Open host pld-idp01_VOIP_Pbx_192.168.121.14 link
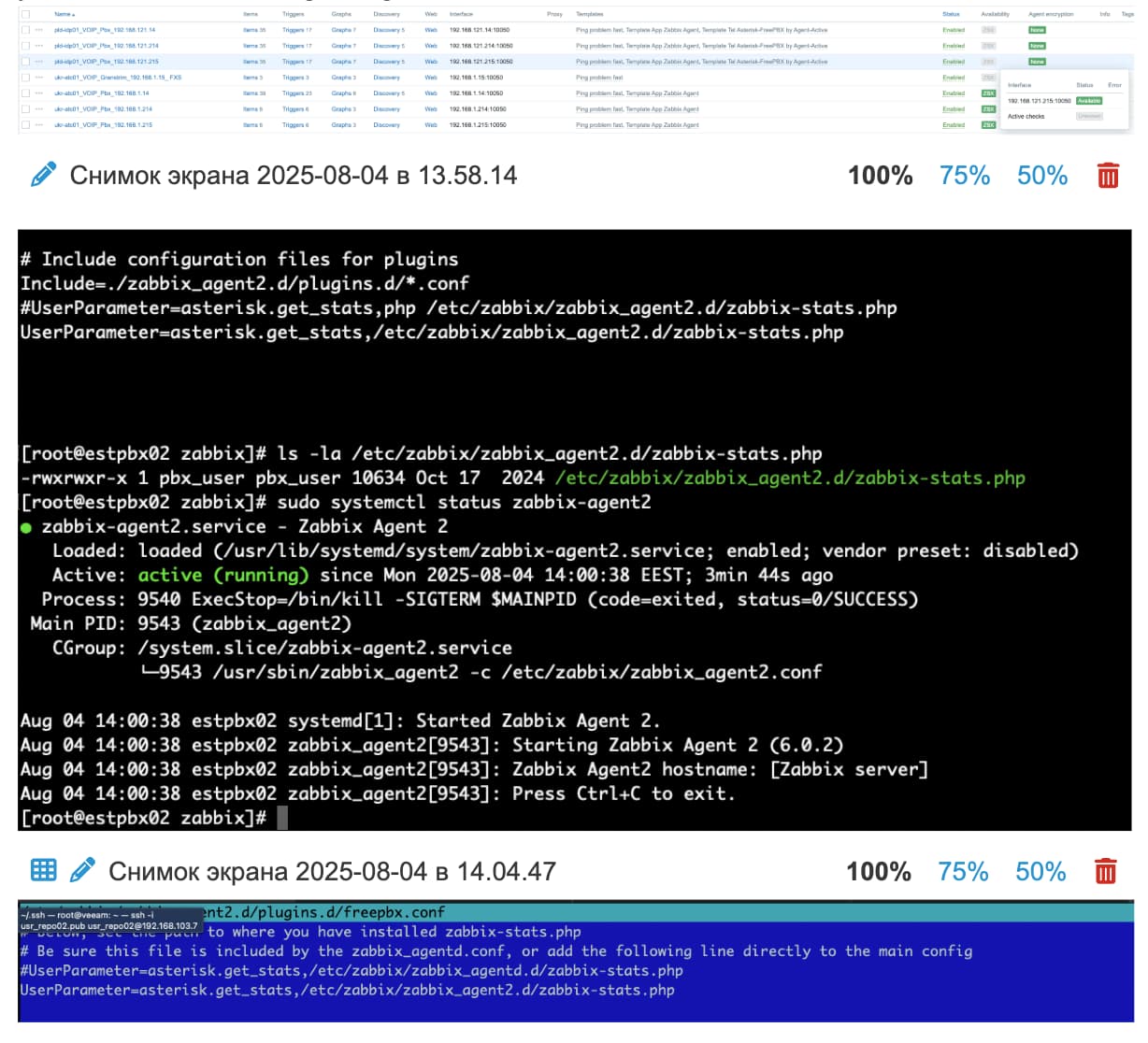1148x1043 pixels. (105, 30)
